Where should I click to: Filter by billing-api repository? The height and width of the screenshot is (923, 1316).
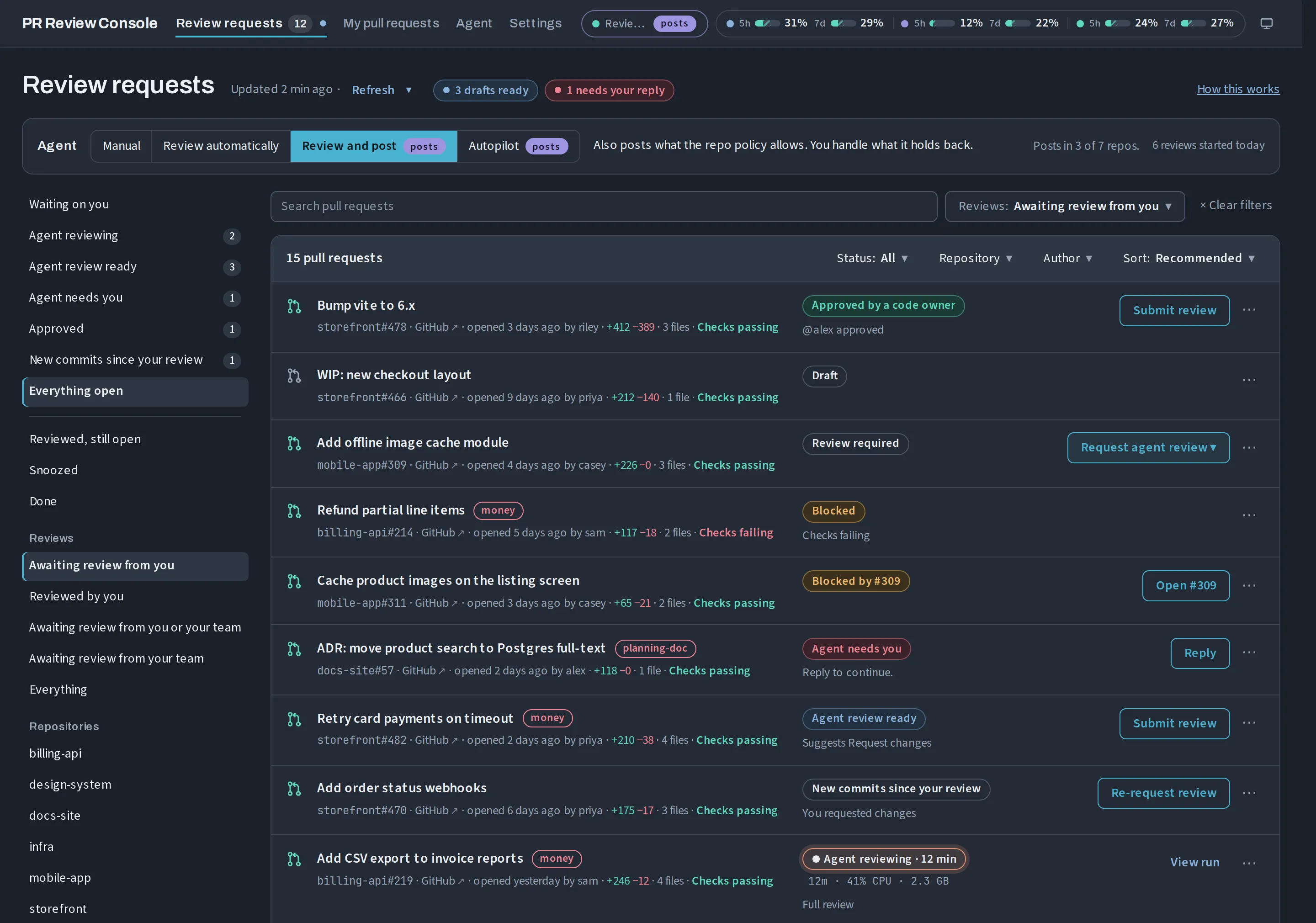(x=135, y=754)
